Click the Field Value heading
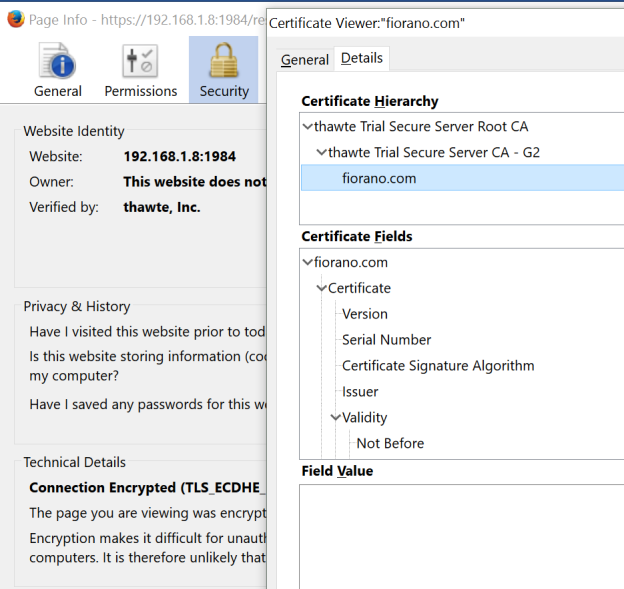The width and height of the screenshot is (624, 589). point(337,471)
